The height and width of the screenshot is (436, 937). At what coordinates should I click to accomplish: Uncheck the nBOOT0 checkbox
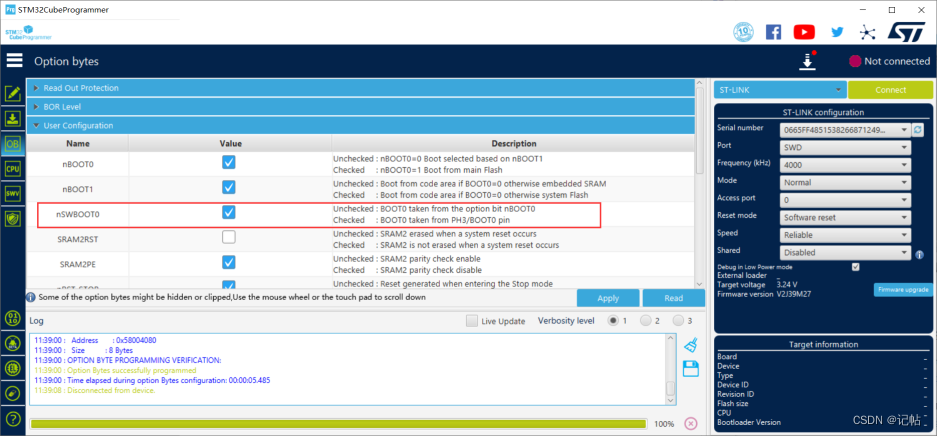coord(228,162)
